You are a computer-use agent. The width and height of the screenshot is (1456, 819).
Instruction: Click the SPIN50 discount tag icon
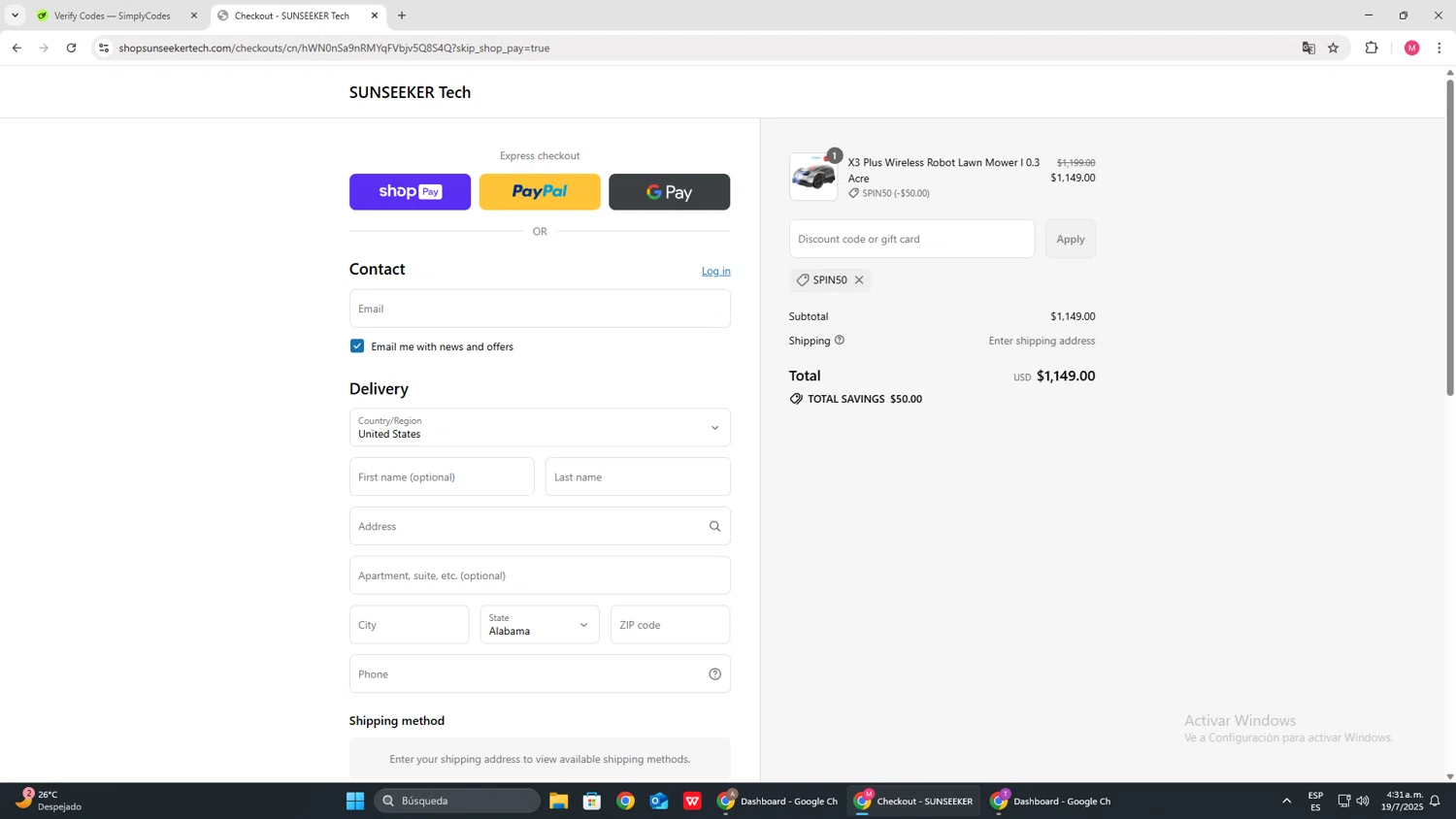pyautogui.click(x=803, y=280)
